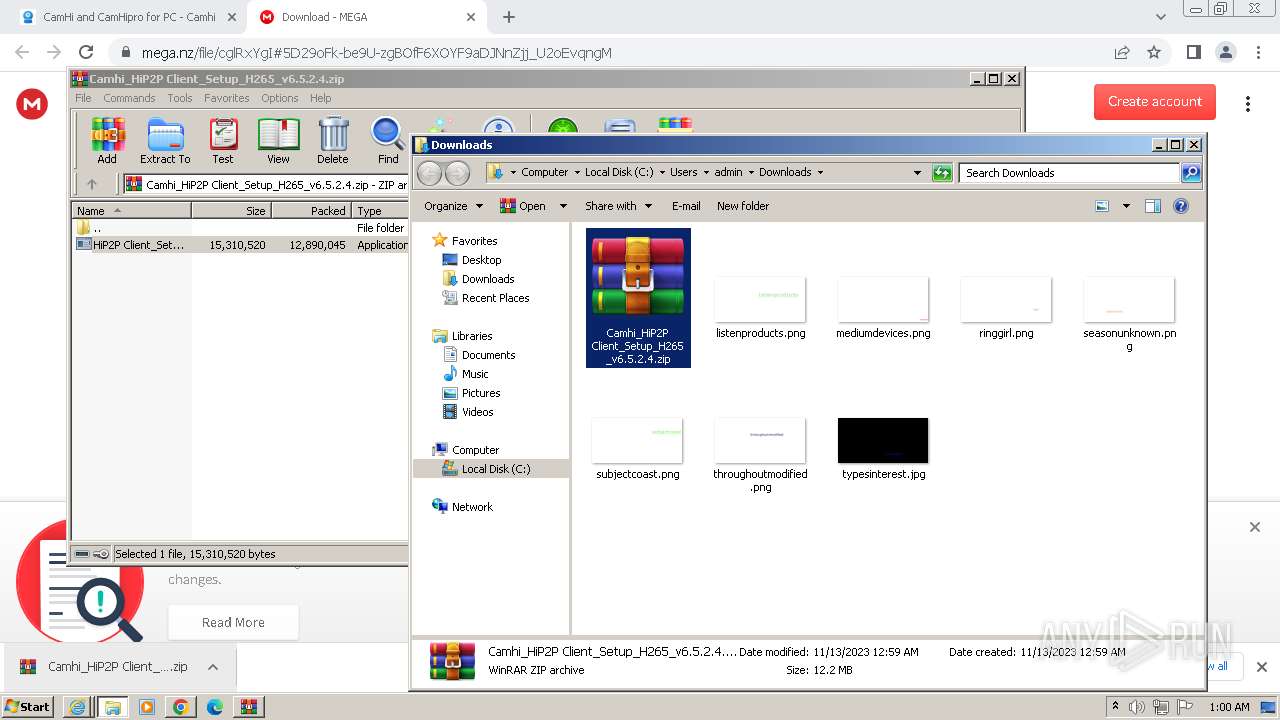Viewport: 1280px width, 720px height.
Task: Click the Explorer refresh address icon
Action: tap(942, 173)
